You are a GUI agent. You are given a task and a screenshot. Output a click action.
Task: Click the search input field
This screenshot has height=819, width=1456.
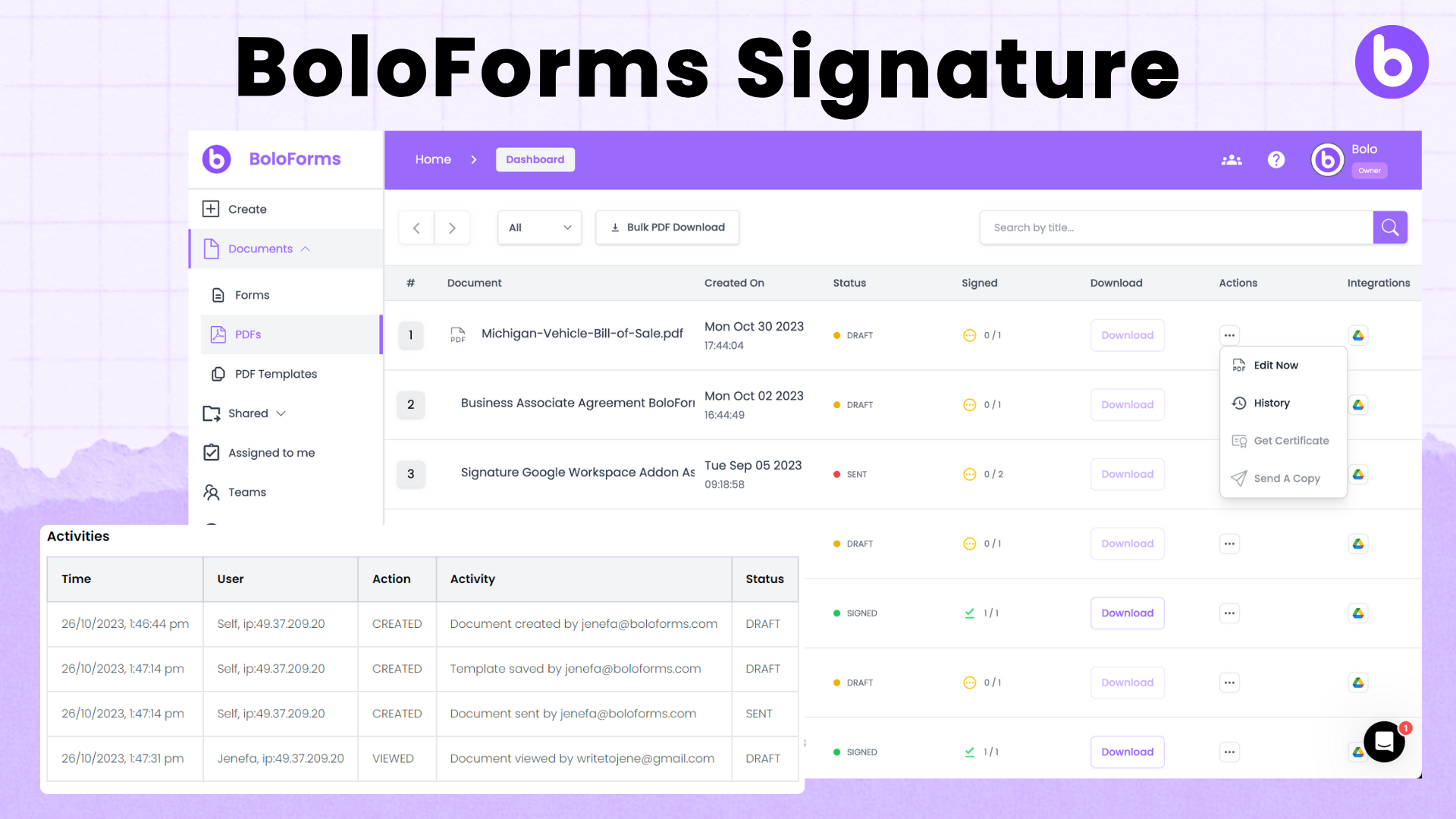(1175, 227)
